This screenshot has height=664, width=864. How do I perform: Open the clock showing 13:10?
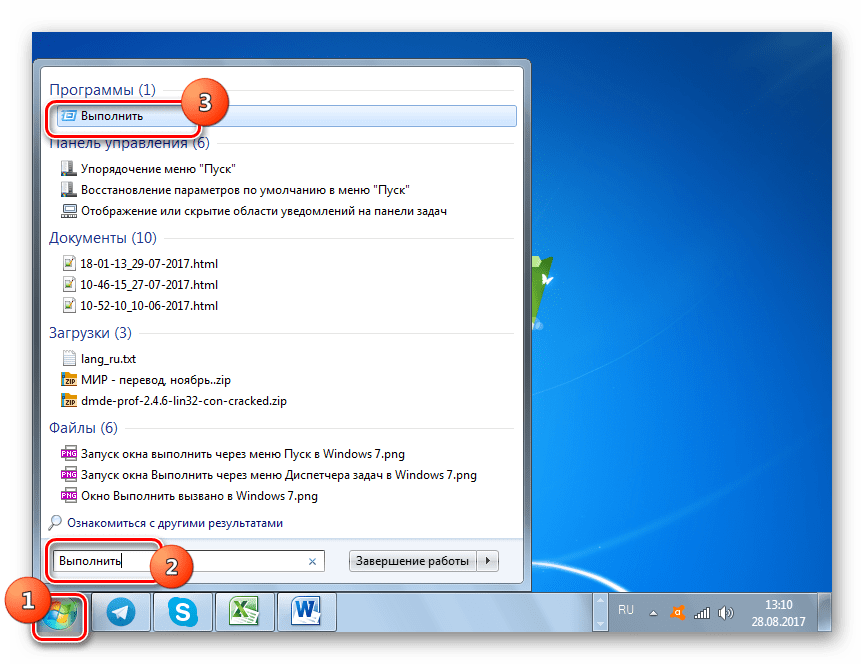click(779, 613)
